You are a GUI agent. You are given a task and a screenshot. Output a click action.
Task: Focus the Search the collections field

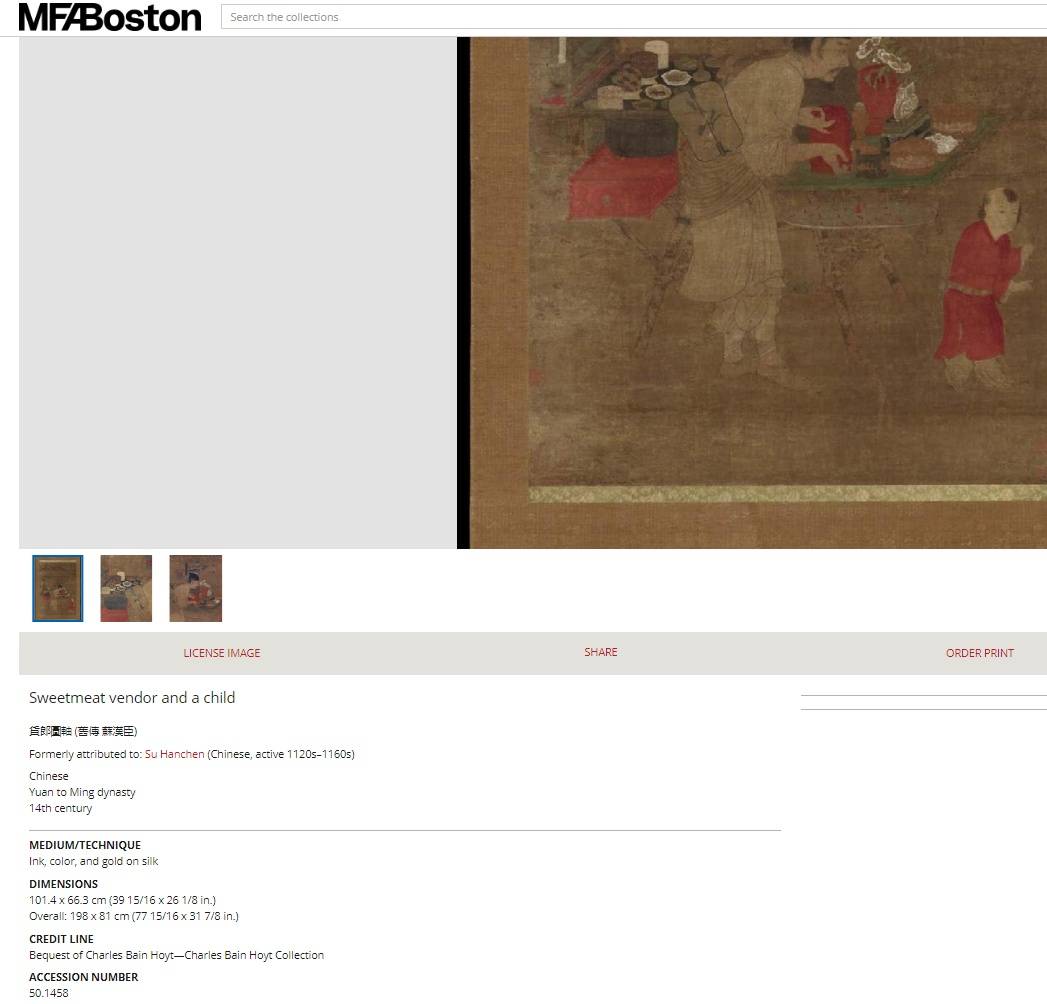point(630,17)
